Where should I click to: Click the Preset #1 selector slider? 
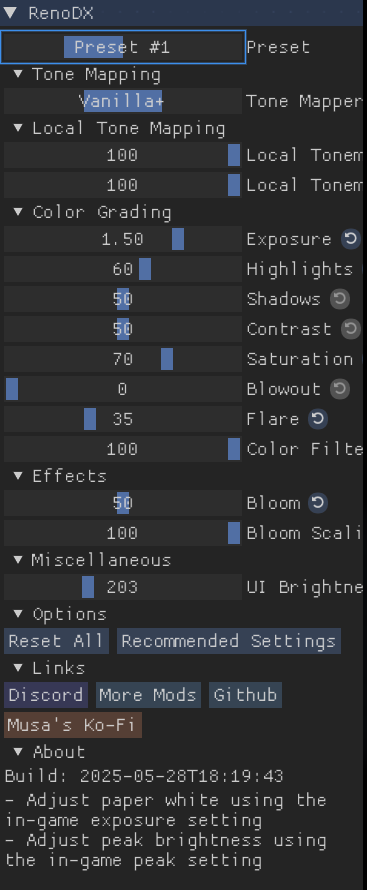pos(123,47)
